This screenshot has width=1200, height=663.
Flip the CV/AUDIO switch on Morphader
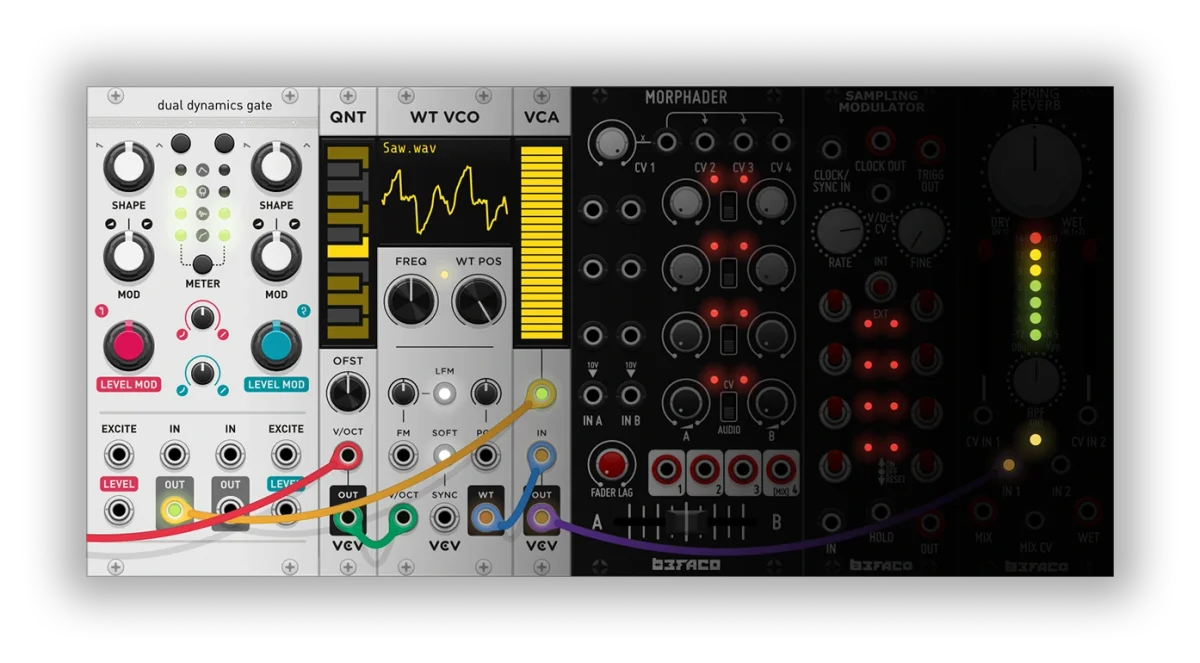pyautogui.click(x=729, y=406)
